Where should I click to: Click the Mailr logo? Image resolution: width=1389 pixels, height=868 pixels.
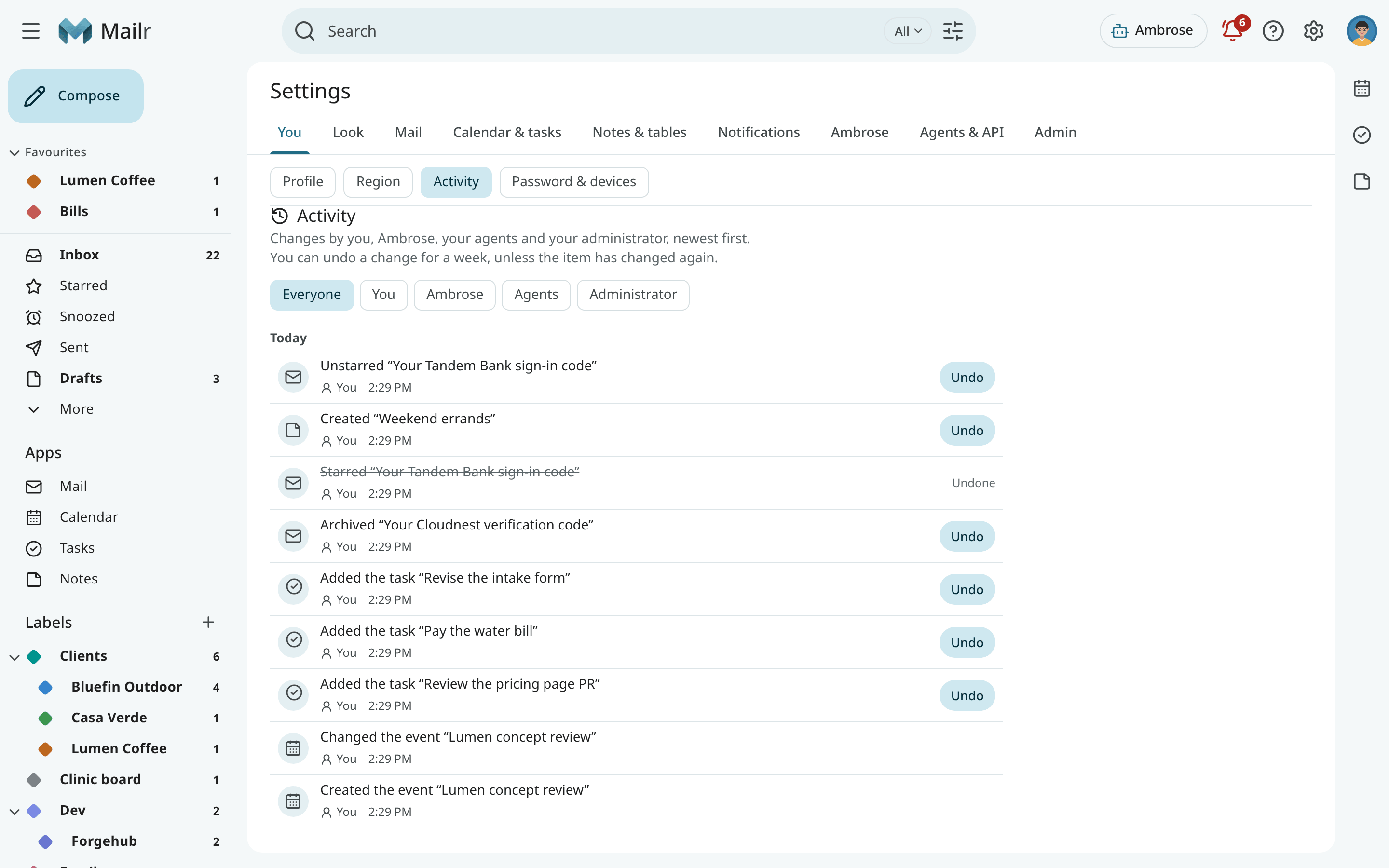[105, 31]
